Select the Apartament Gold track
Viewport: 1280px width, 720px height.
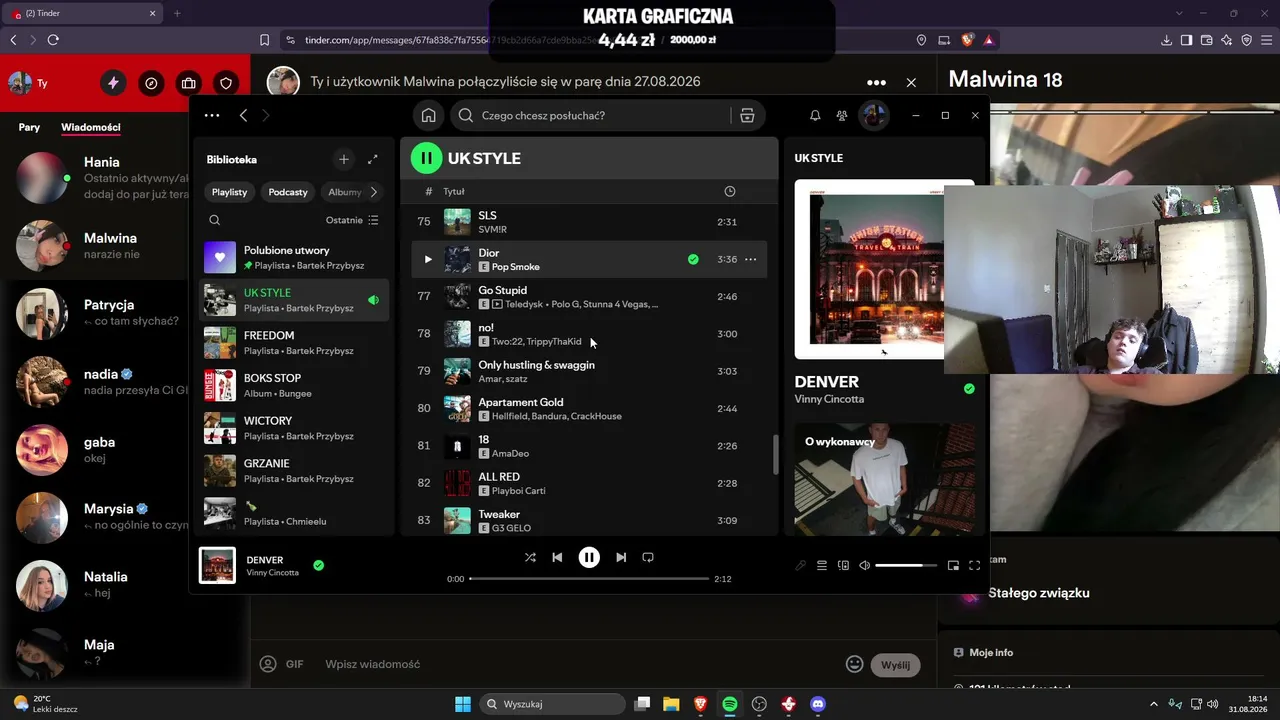click(x=589, y=408)
